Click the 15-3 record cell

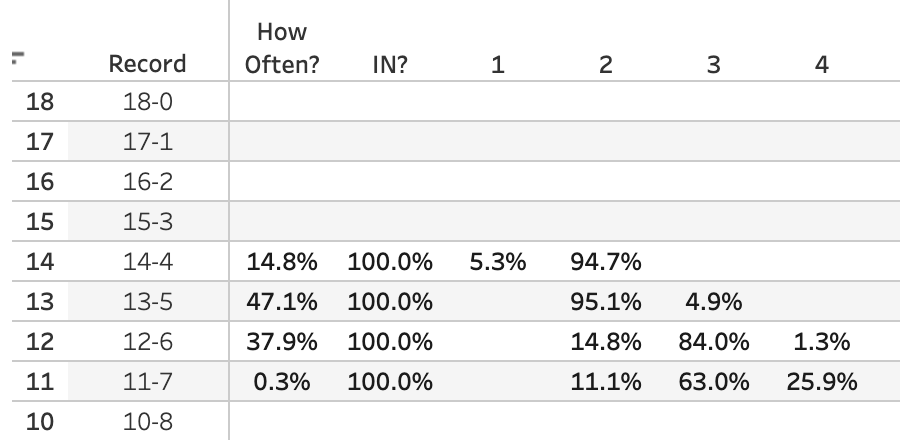pos(148,222)
